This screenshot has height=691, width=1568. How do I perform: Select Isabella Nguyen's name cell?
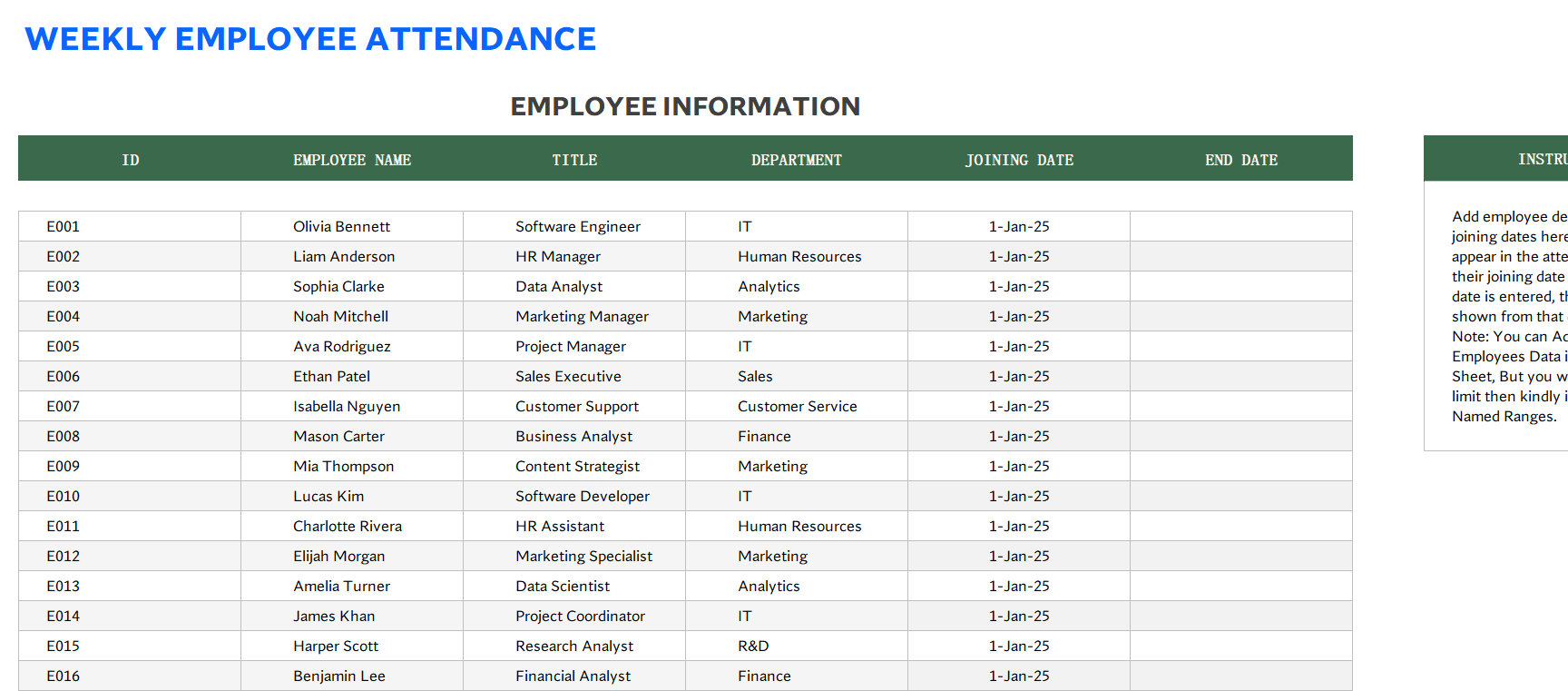(x=352, y=406)
